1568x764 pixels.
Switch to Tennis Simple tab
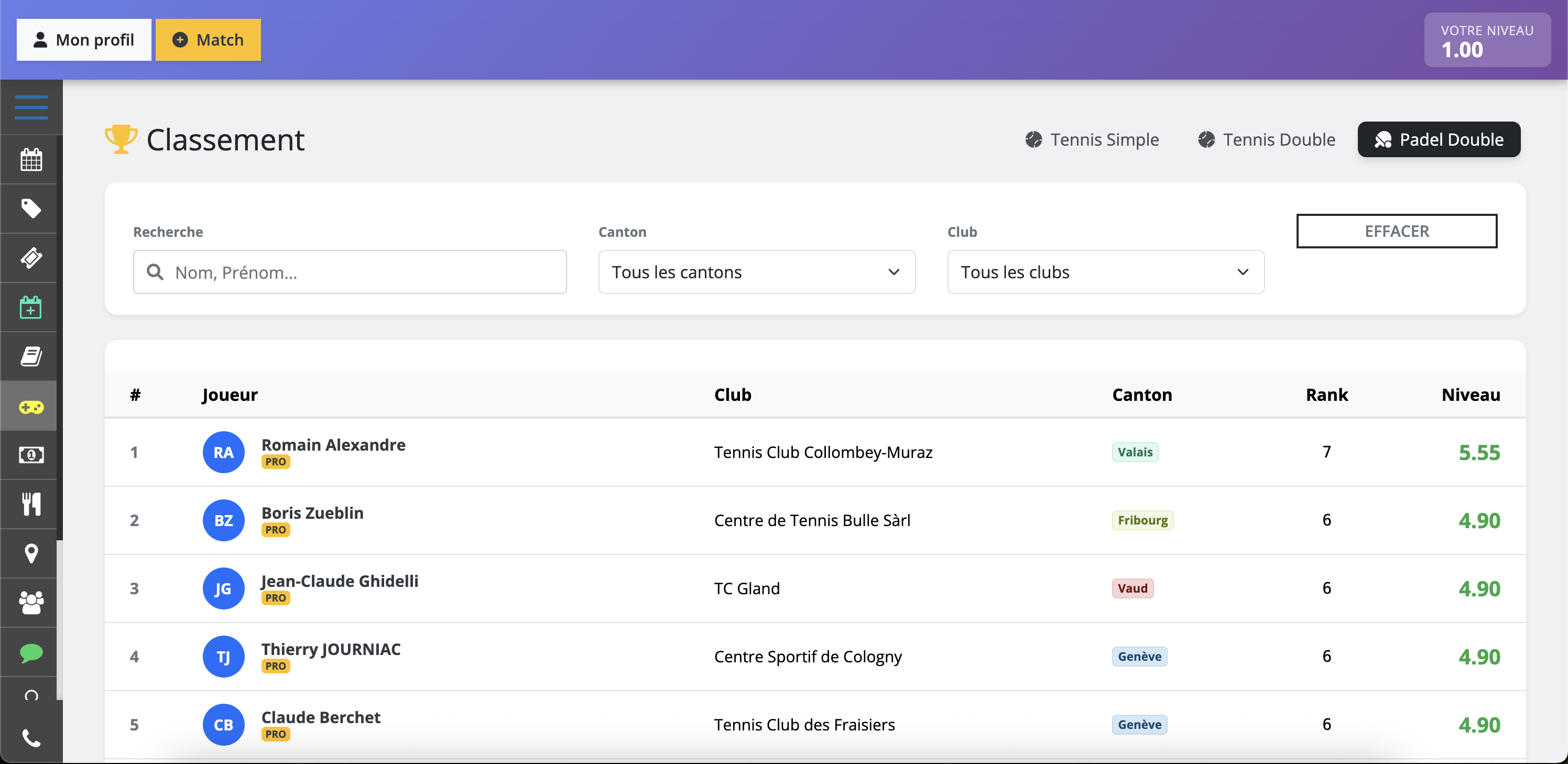point(1092,139)
